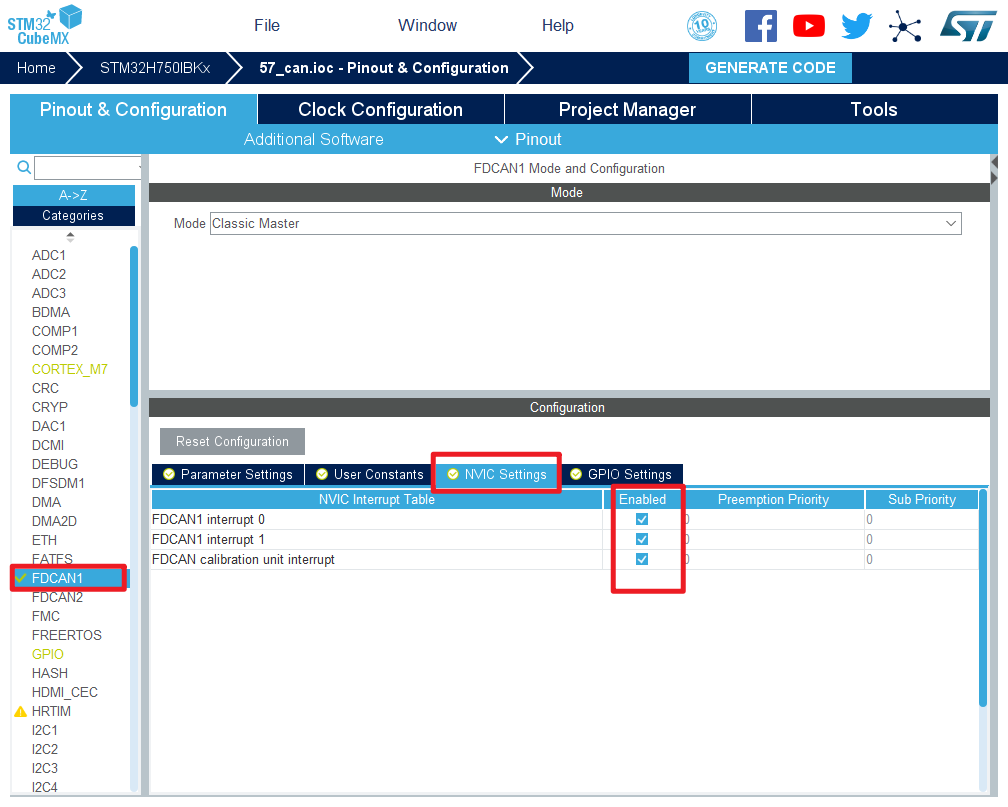The height and width of the screenshot is (807, 1008).
Task: Open the Mode dropdown set to Classic Master
Action: [585, 224]
